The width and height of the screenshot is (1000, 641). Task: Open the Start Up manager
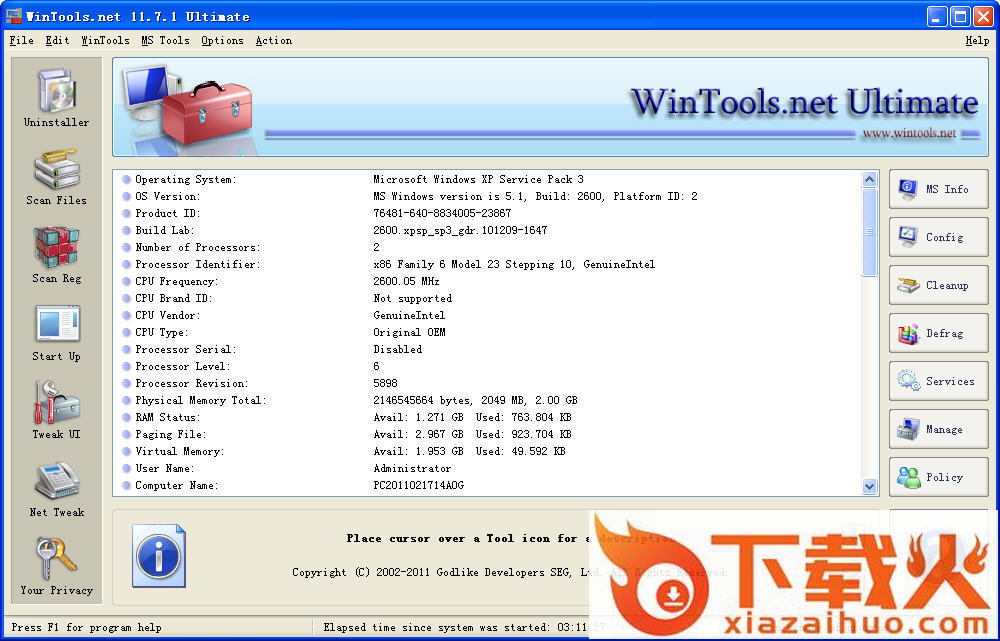pyautogui.click(x=57, y=333)
